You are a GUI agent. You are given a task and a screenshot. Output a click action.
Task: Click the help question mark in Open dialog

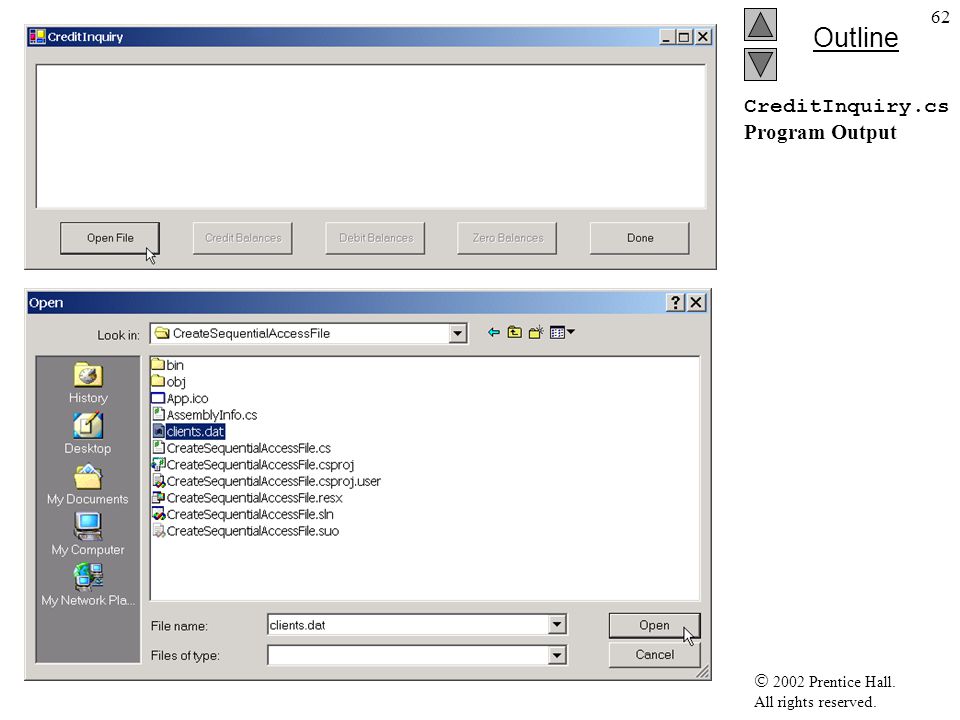pos(675,302)
